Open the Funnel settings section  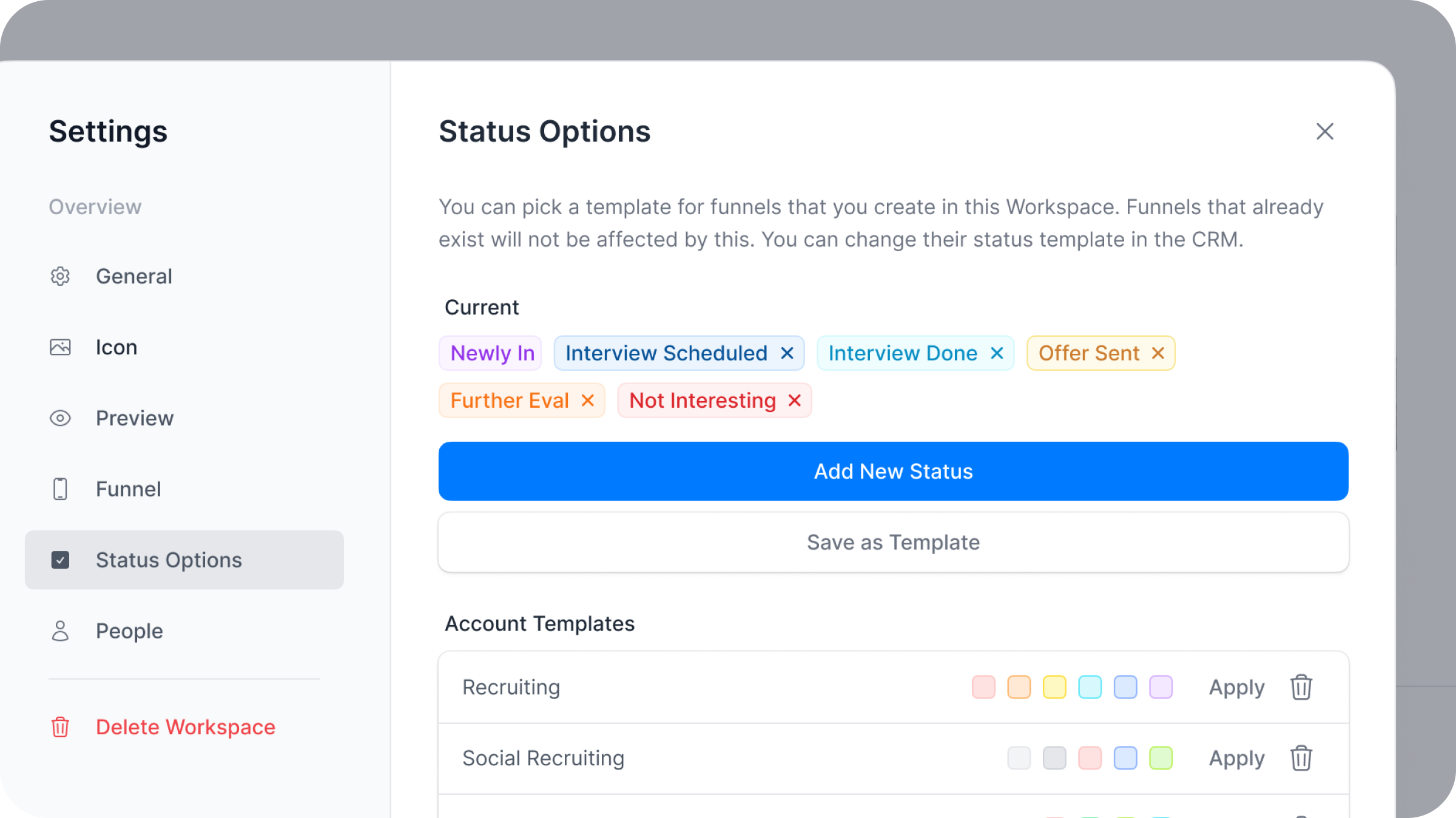129,488
